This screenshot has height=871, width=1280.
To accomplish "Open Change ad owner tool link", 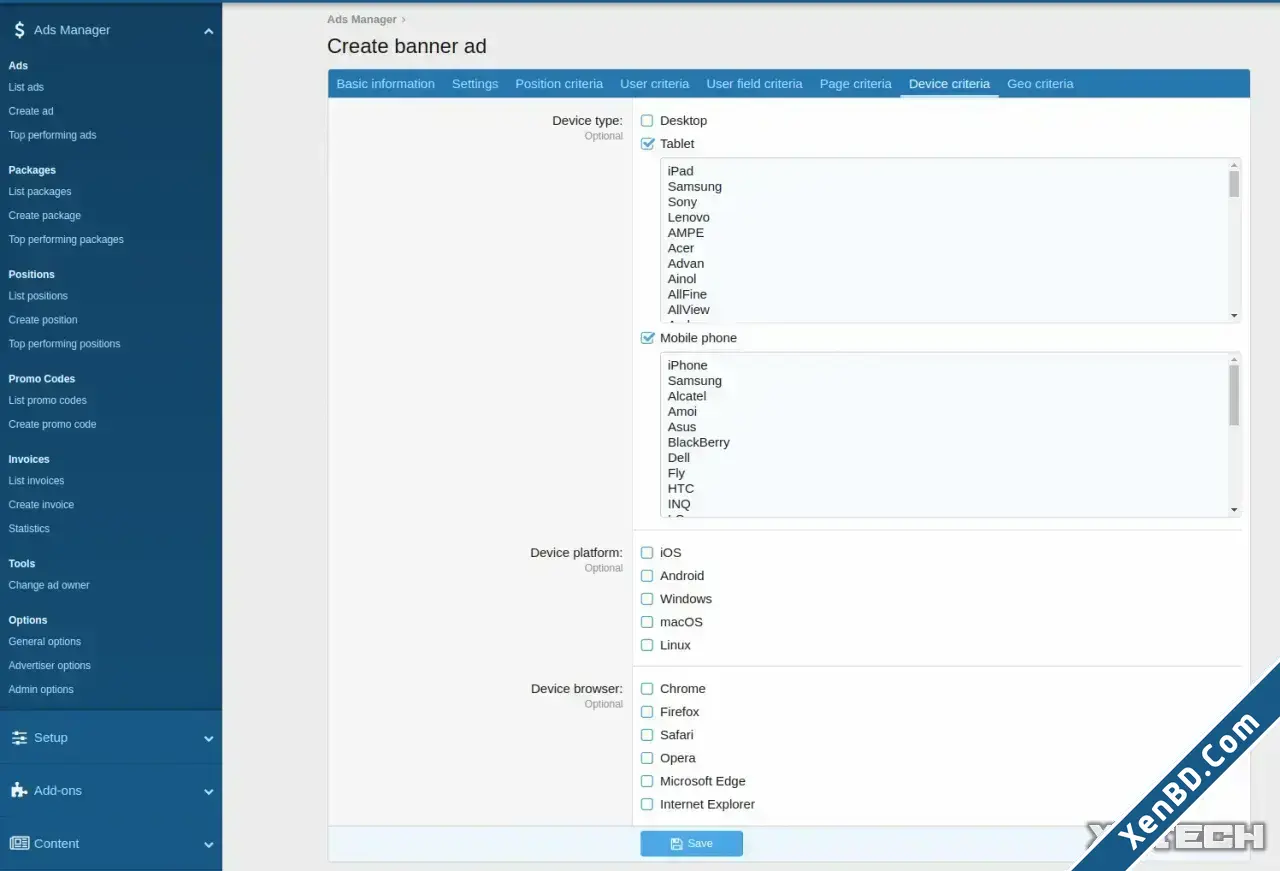I will pos(49,585).
